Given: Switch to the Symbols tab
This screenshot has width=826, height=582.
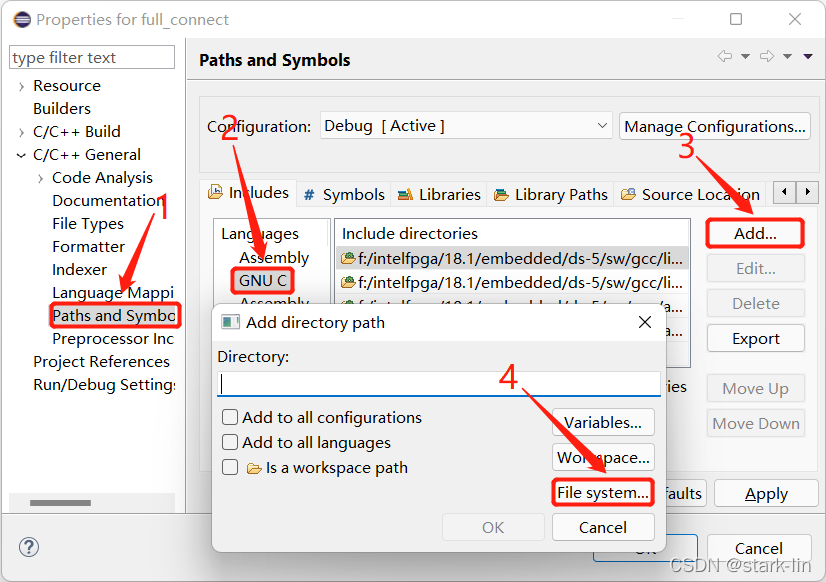Looking at the screenshot, I should click(x=345, y=195).
